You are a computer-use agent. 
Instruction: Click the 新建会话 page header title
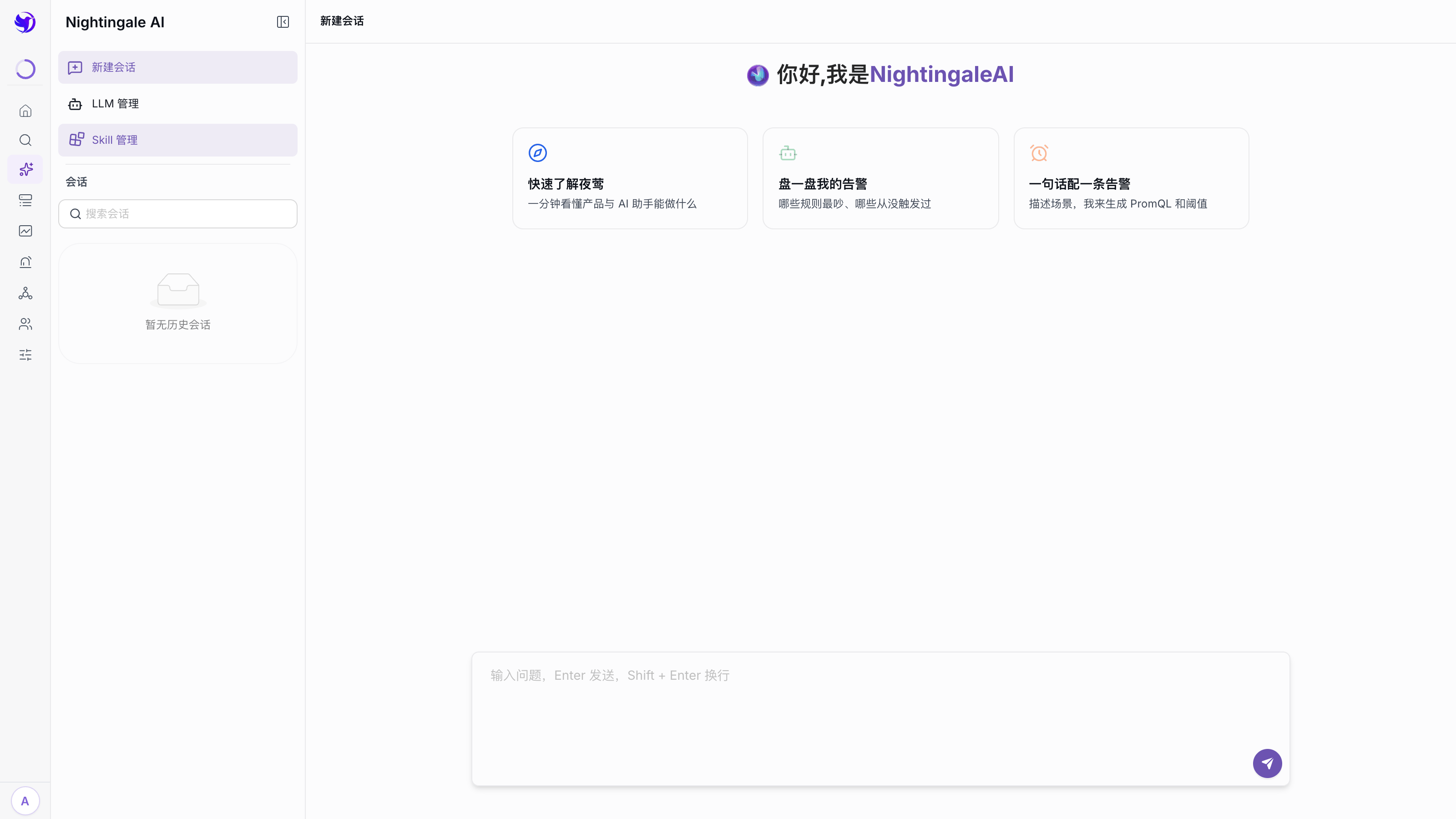342,21
